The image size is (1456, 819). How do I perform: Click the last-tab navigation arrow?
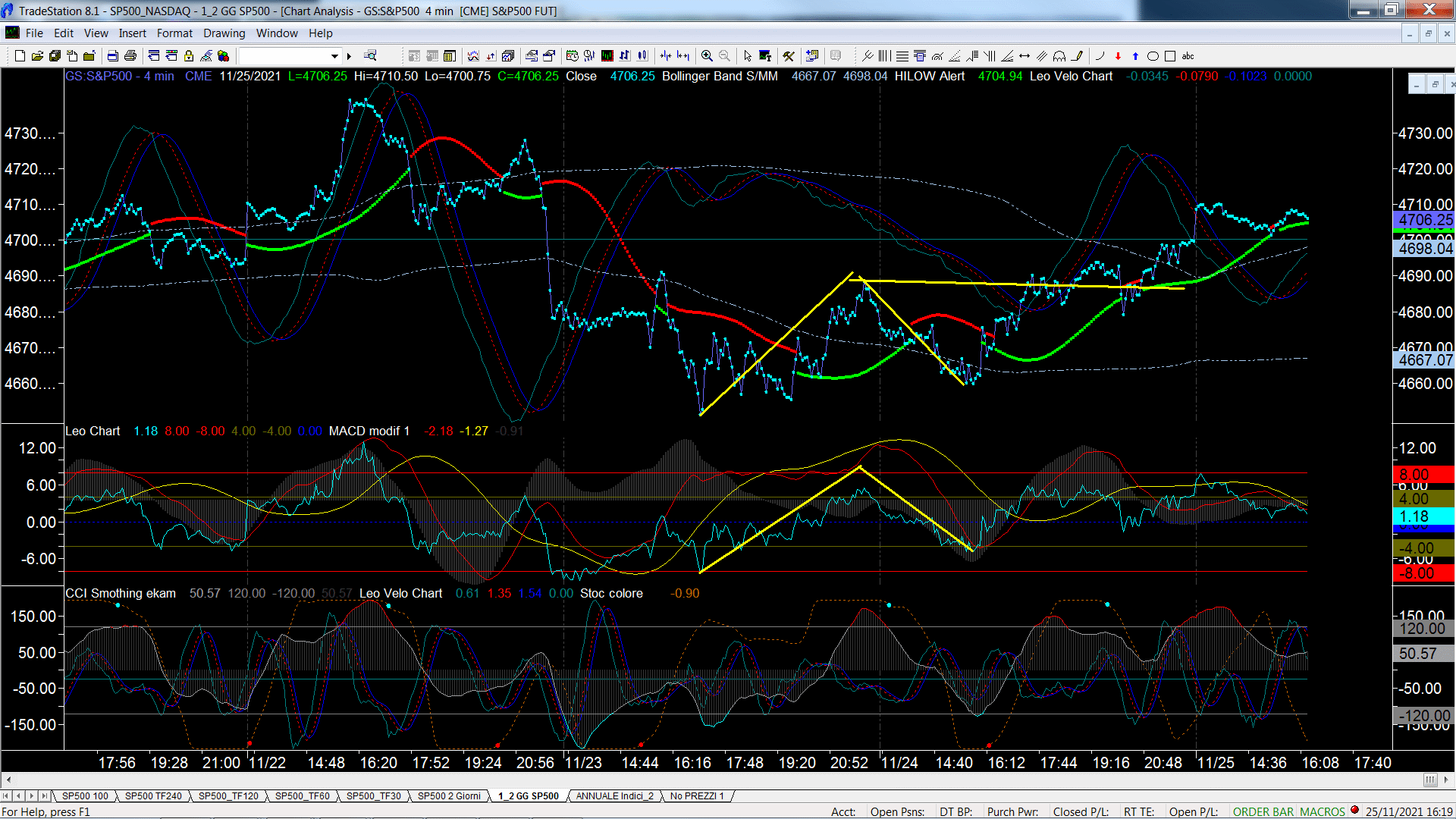pos(44,796)
